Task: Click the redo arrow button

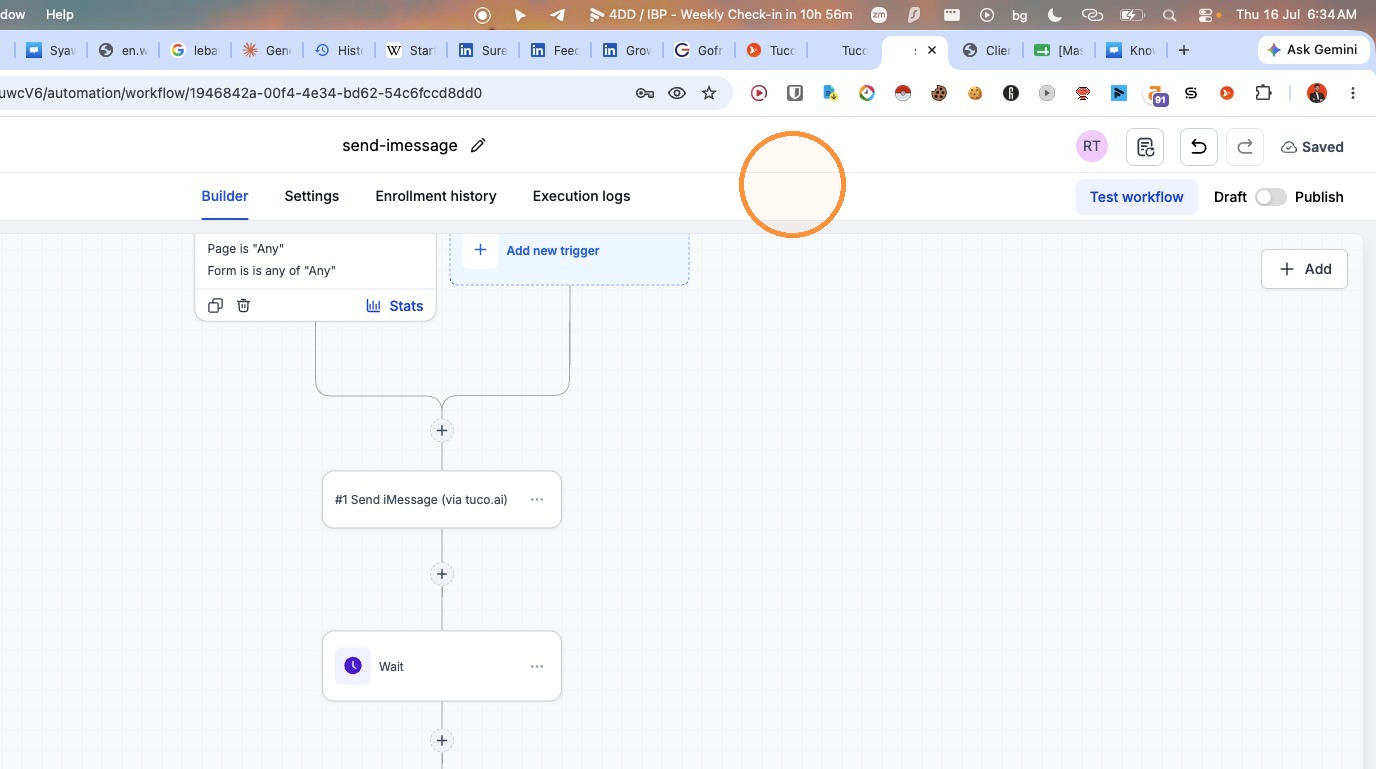Action: tap(1245, 147)
